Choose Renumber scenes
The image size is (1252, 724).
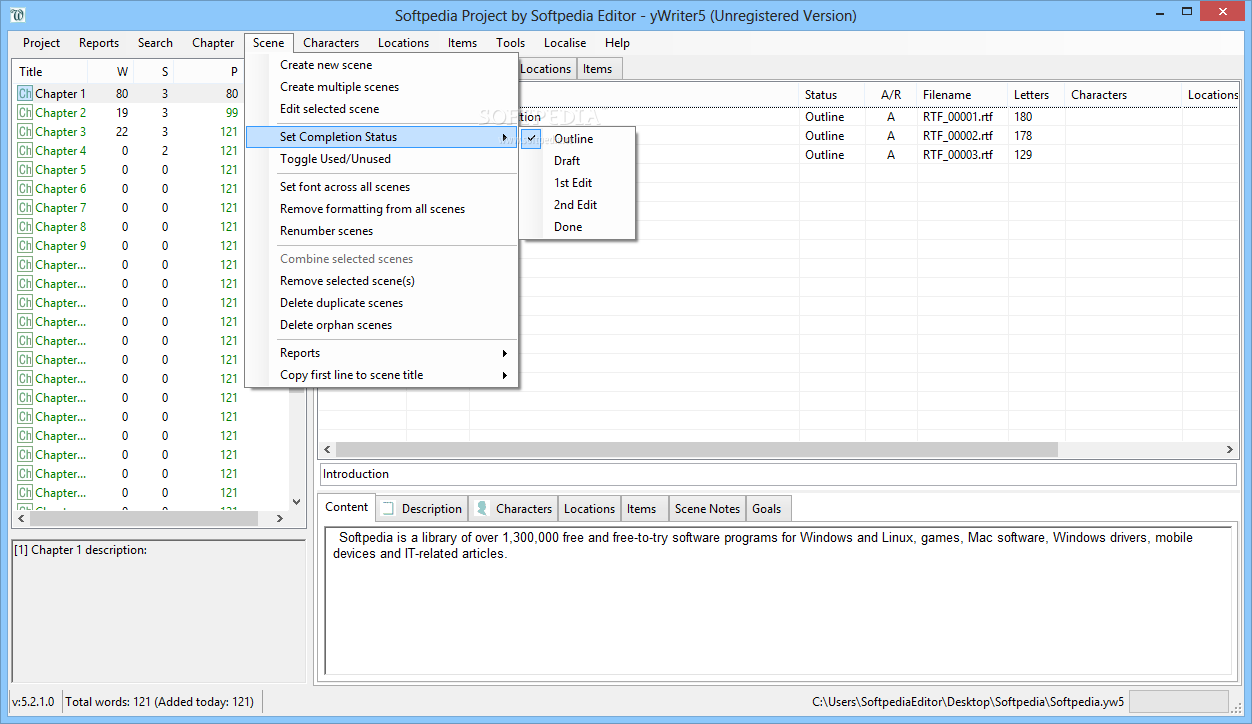(382, 231)
